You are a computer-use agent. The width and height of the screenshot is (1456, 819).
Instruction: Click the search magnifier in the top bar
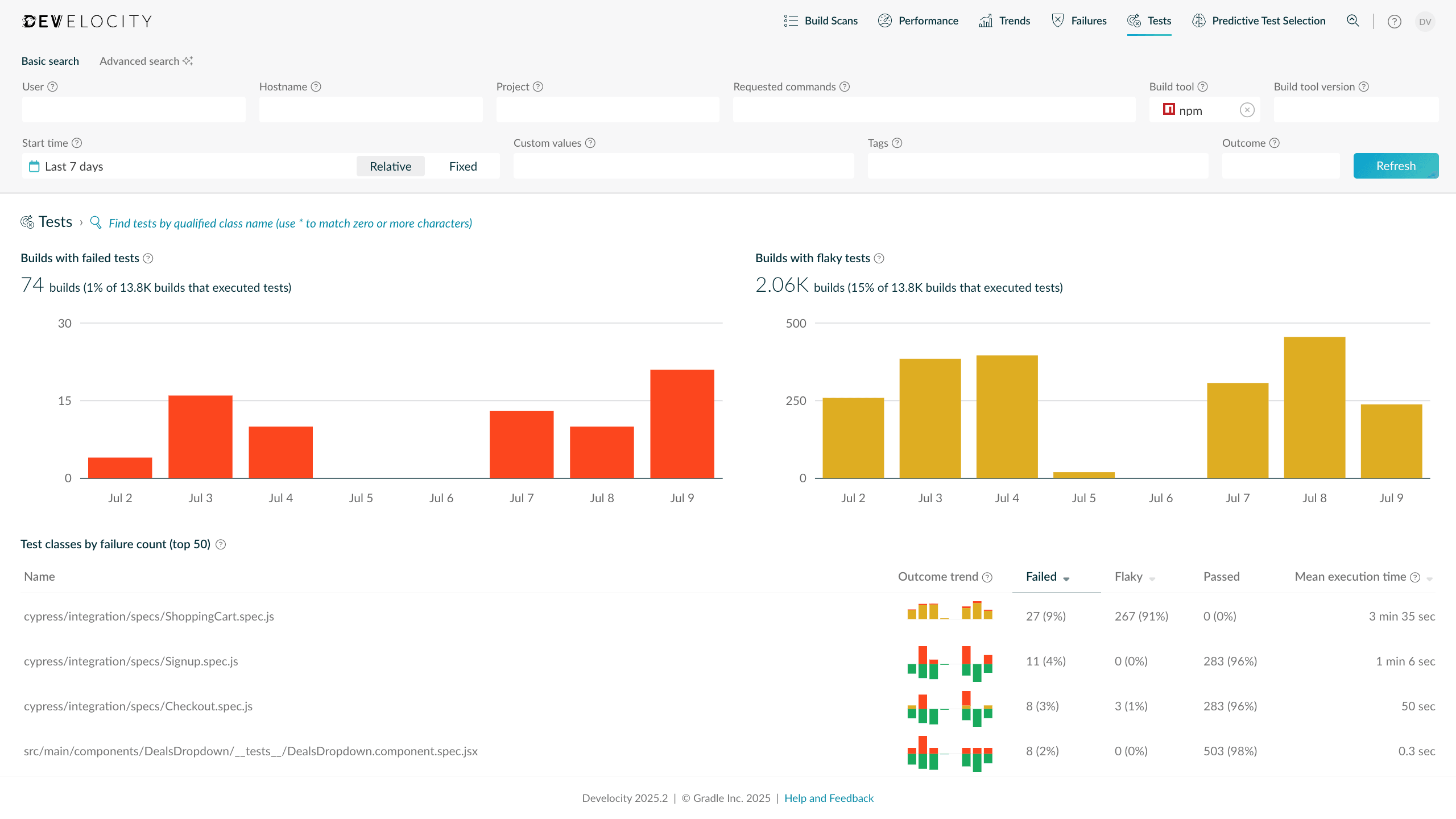pyautogui.click(x=1353, y=20)
